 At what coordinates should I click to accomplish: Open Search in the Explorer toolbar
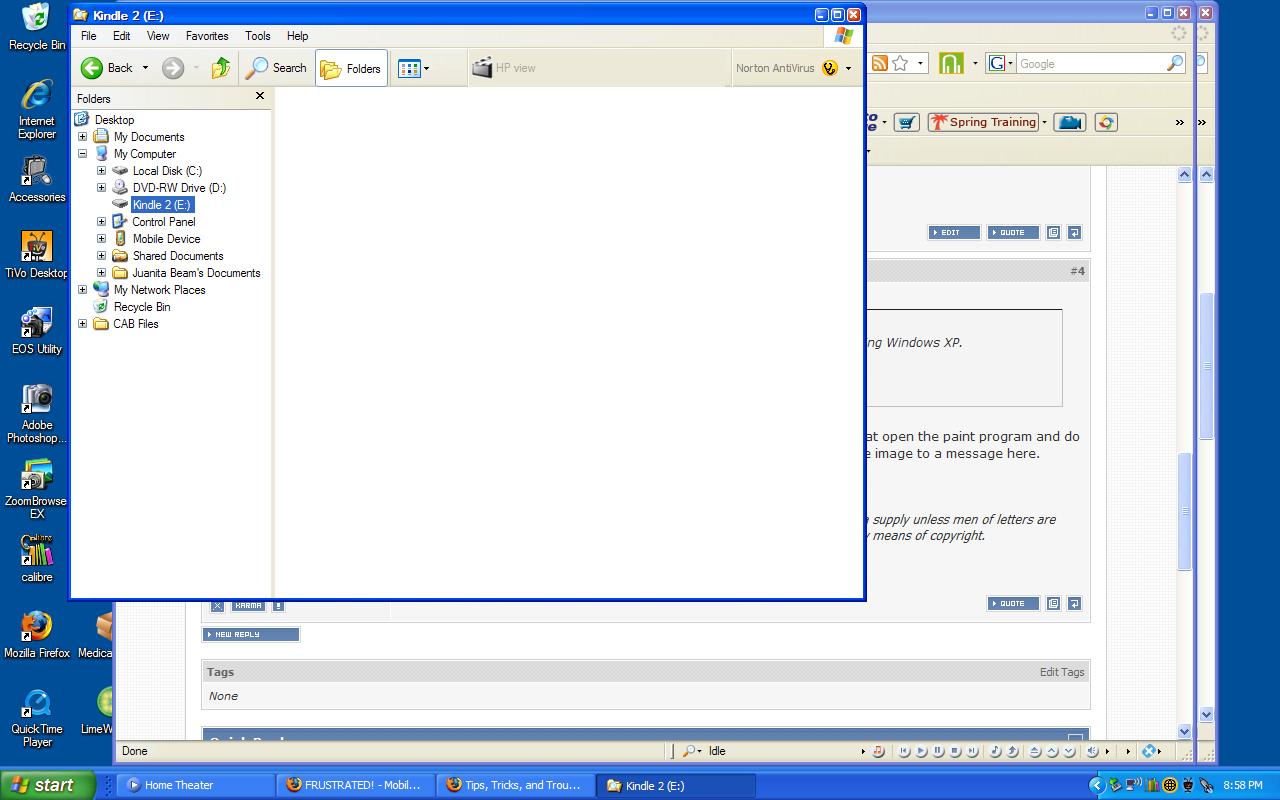[277, 68]
